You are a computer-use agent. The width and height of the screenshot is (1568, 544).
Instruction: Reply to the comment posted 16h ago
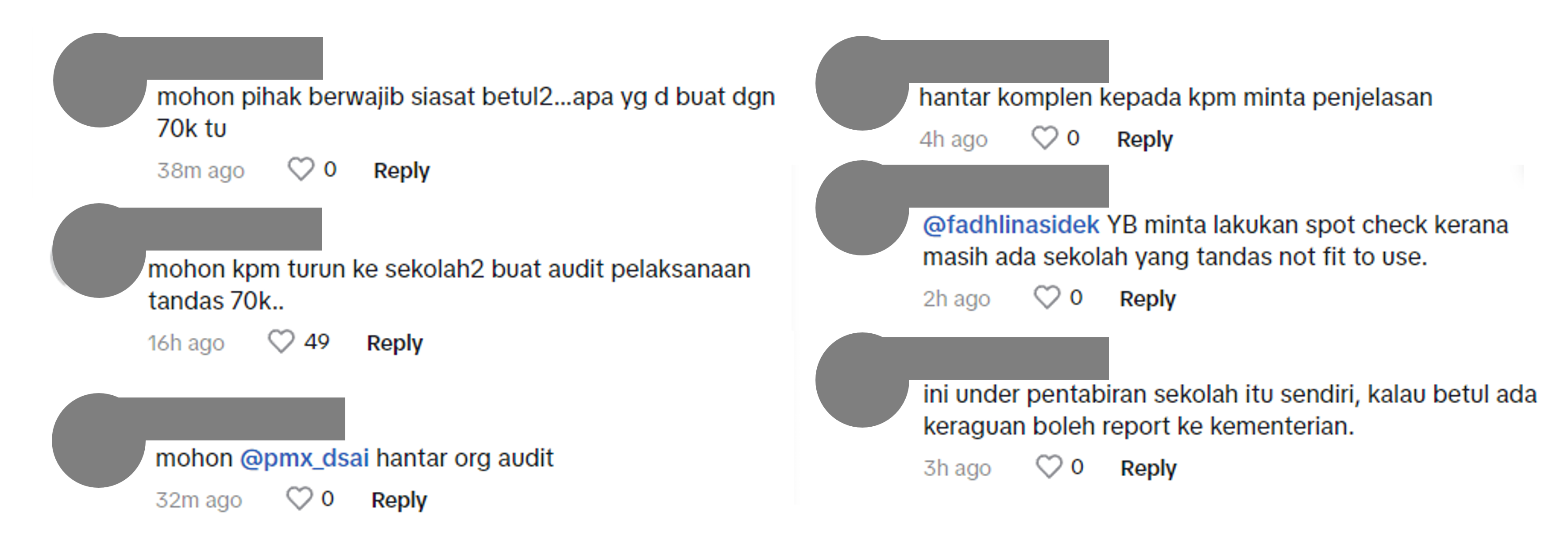(x=394, y=343)
